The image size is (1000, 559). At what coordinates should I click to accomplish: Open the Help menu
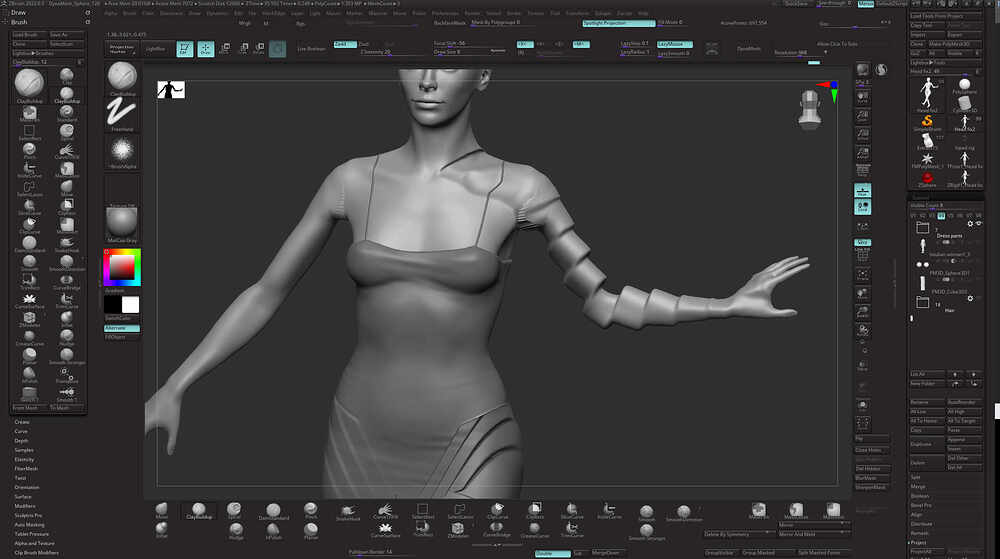coord(643,13)
